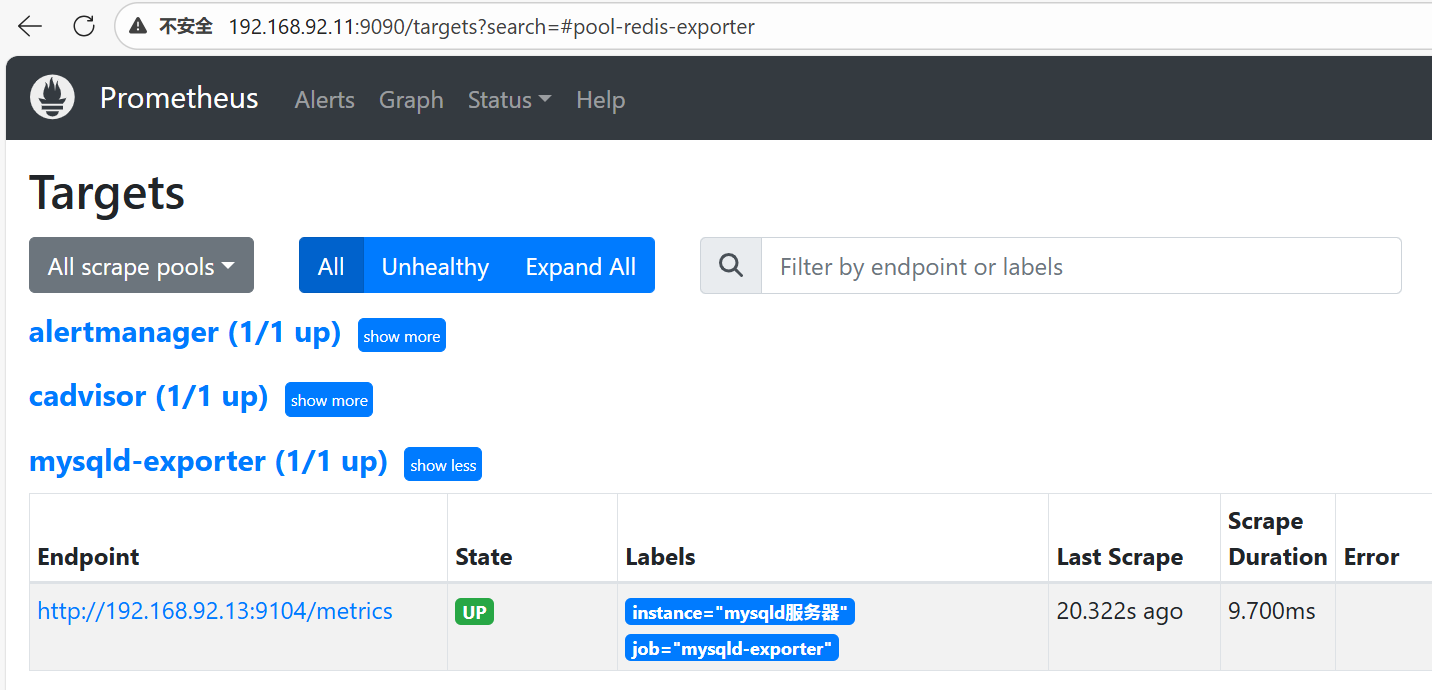Image resolution: width=1432 pixels, height=690 pixels.
Task: Click the Scrape Duration column header
Action: [x=1278, y=538]
